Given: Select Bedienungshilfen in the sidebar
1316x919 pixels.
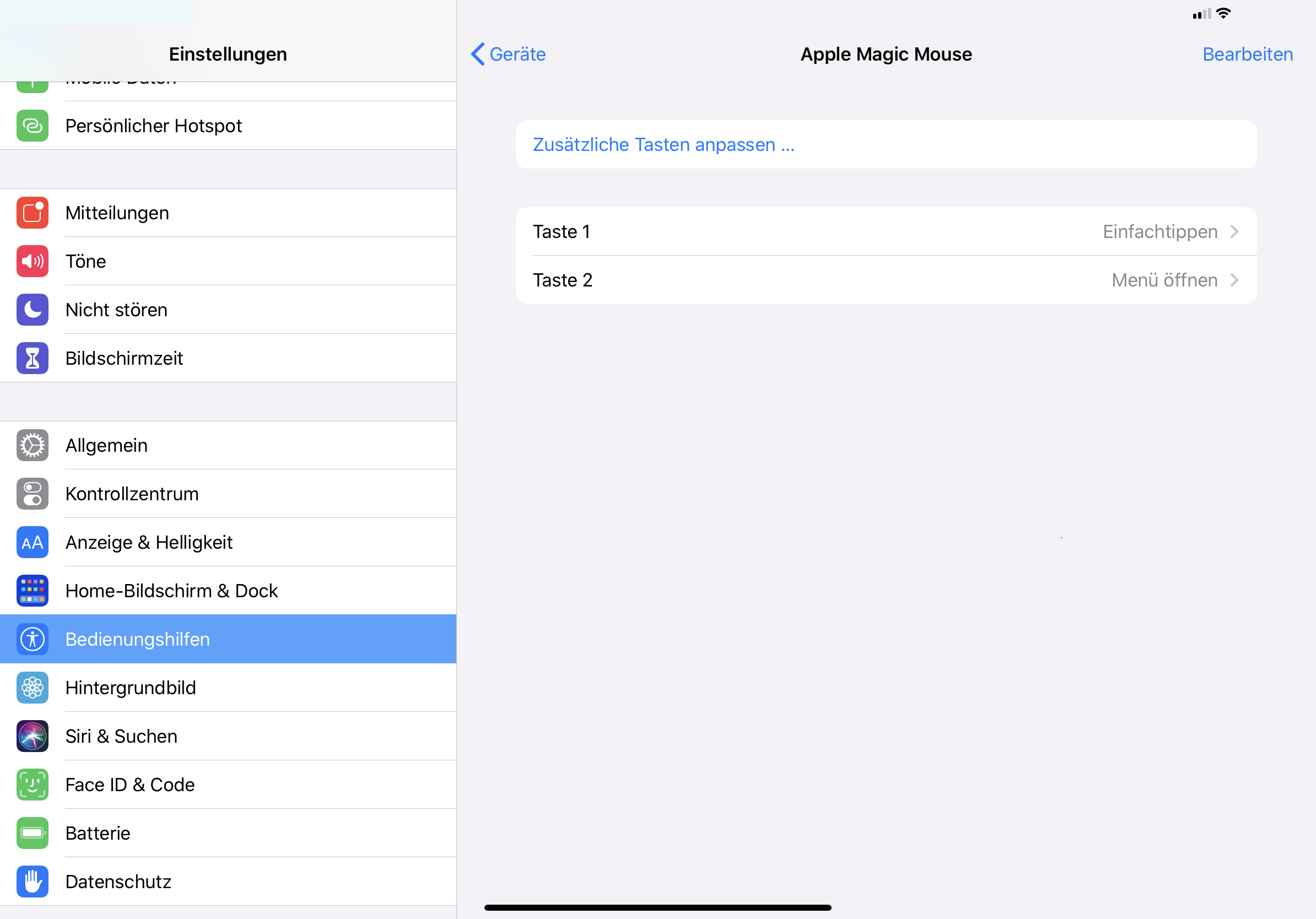Looking at the screenshot, I should click(138, 639).
